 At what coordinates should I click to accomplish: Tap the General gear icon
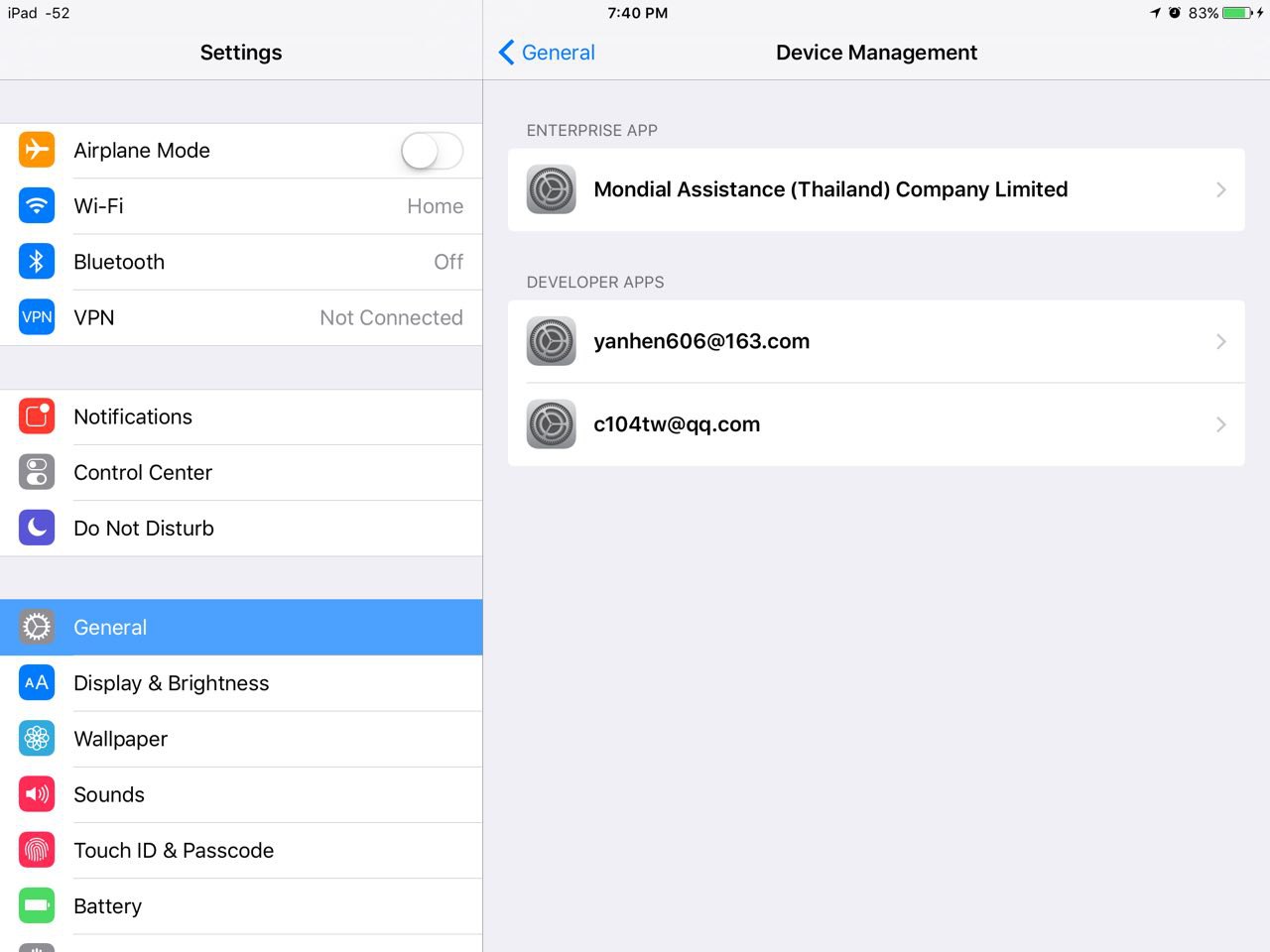37,627
